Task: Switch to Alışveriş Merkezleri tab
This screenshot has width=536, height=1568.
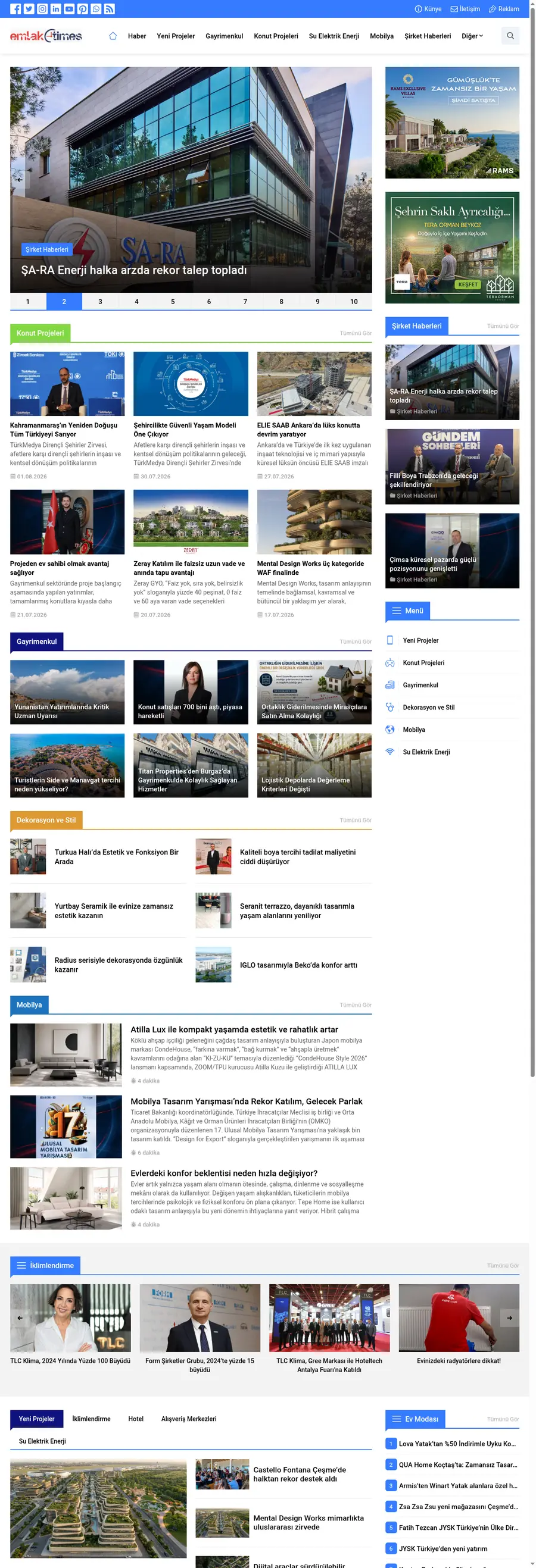Action: coord(189,1419)
